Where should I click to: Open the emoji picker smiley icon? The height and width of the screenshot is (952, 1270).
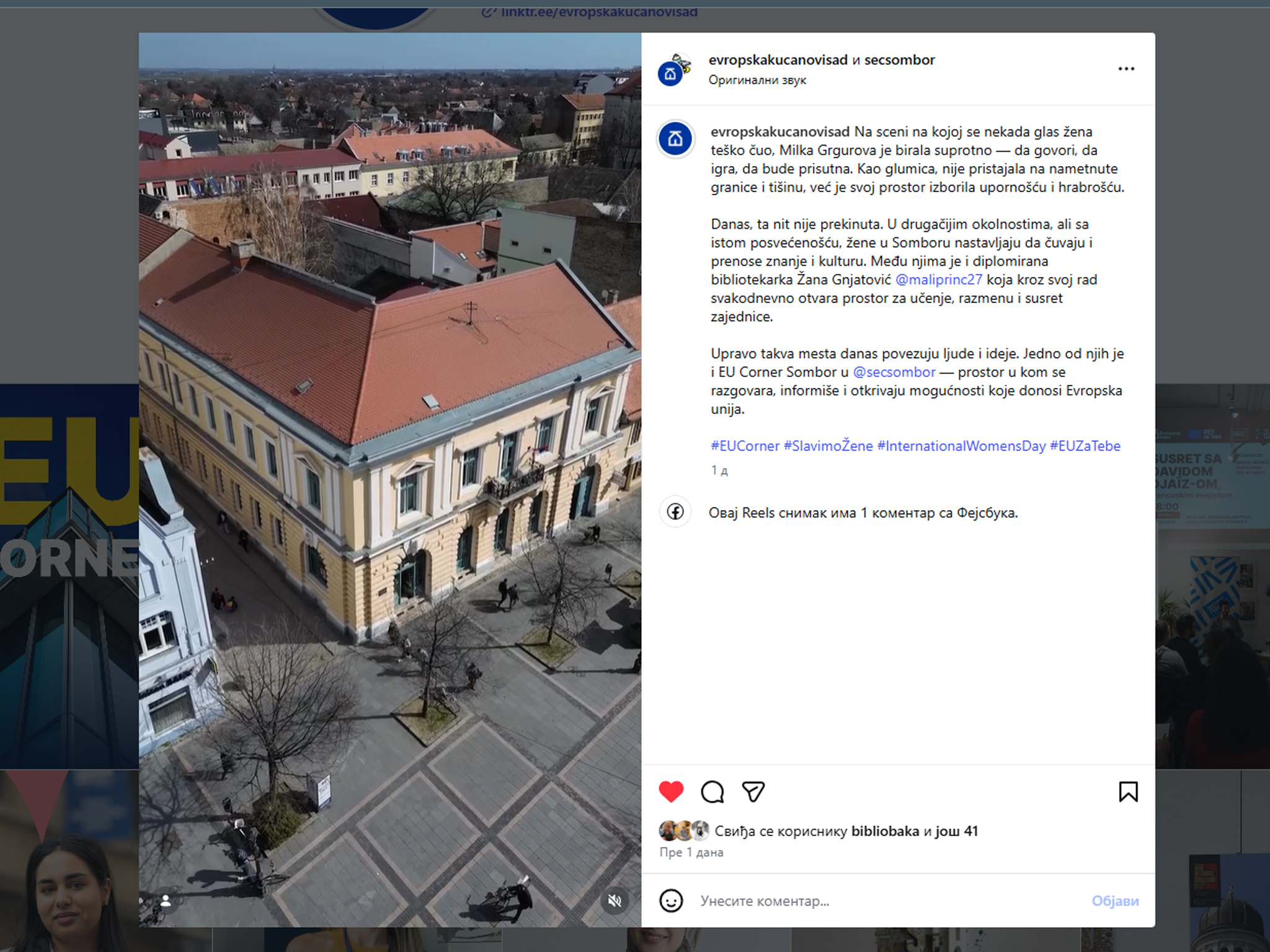(x=671, y=901)
